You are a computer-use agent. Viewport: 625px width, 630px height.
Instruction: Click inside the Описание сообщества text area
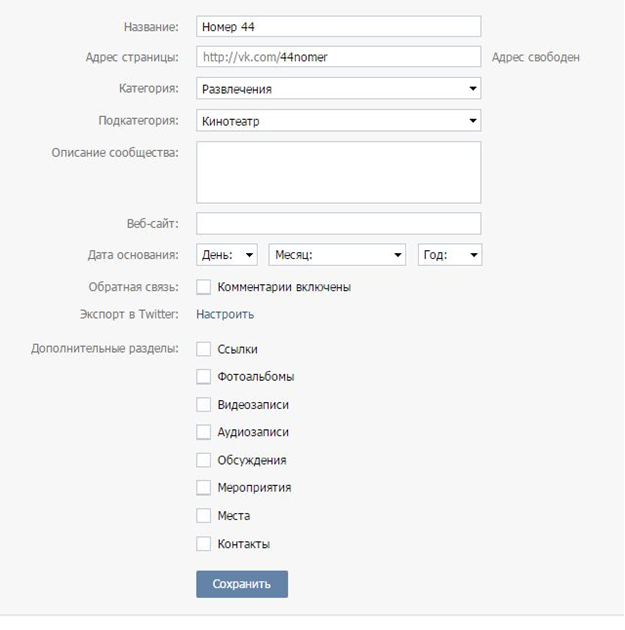339,172
